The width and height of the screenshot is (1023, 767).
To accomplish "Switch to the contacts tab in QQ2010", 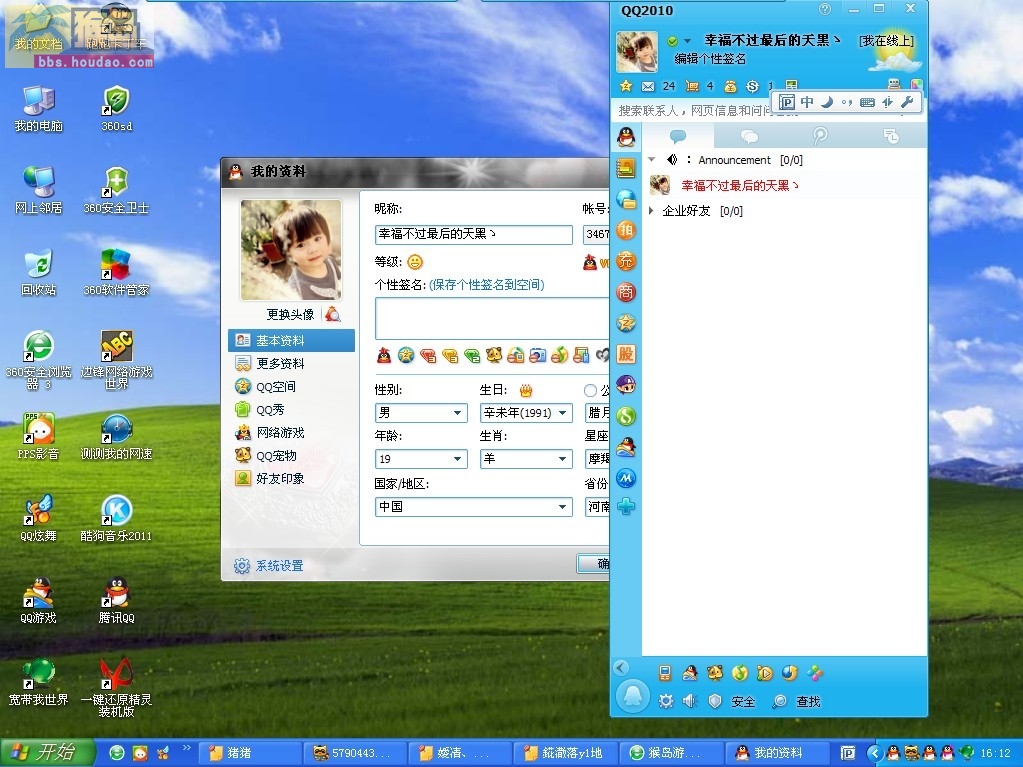I will tap(678, 136).
